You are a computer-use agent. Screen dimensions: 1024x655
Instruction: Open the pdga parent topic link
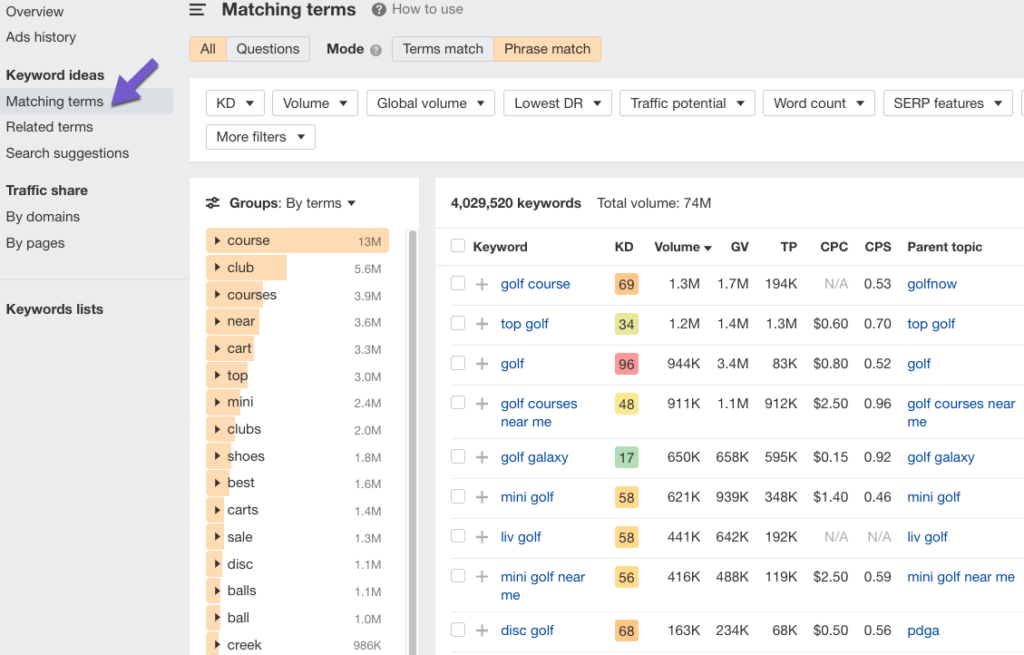coord(923,631)
